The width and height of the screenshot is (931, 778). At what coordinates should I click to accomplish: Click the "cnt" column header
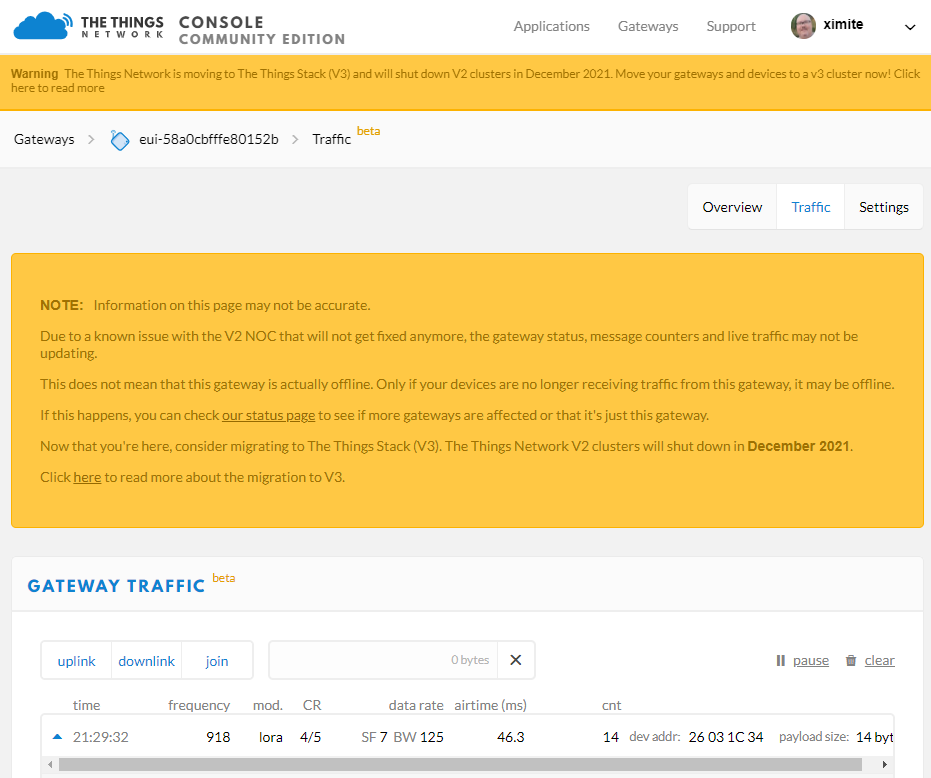tap(611, 706)
